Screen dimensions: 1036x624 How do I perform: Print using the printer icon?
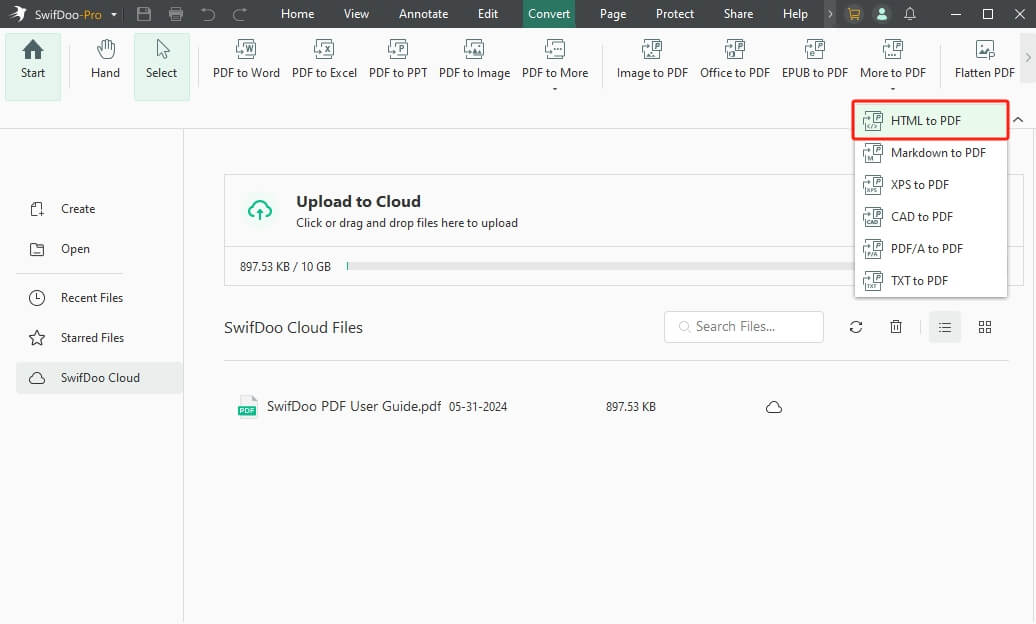pyautogui.click(x=176, y=14)
